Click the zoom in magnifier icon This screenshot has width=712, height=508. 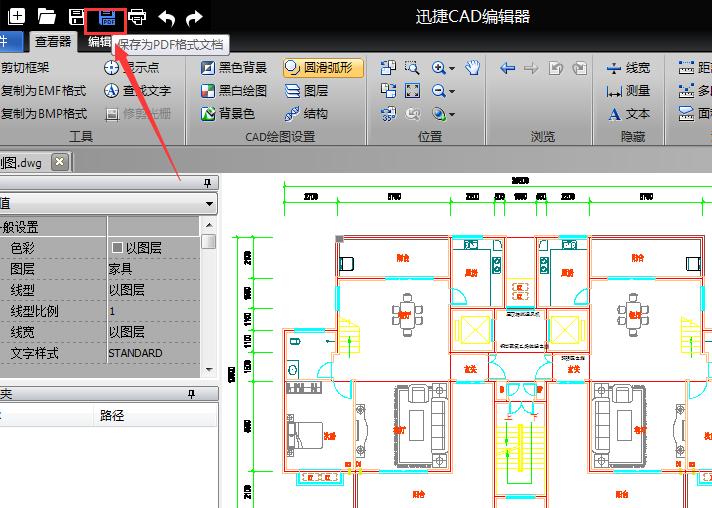pos(439,68)
